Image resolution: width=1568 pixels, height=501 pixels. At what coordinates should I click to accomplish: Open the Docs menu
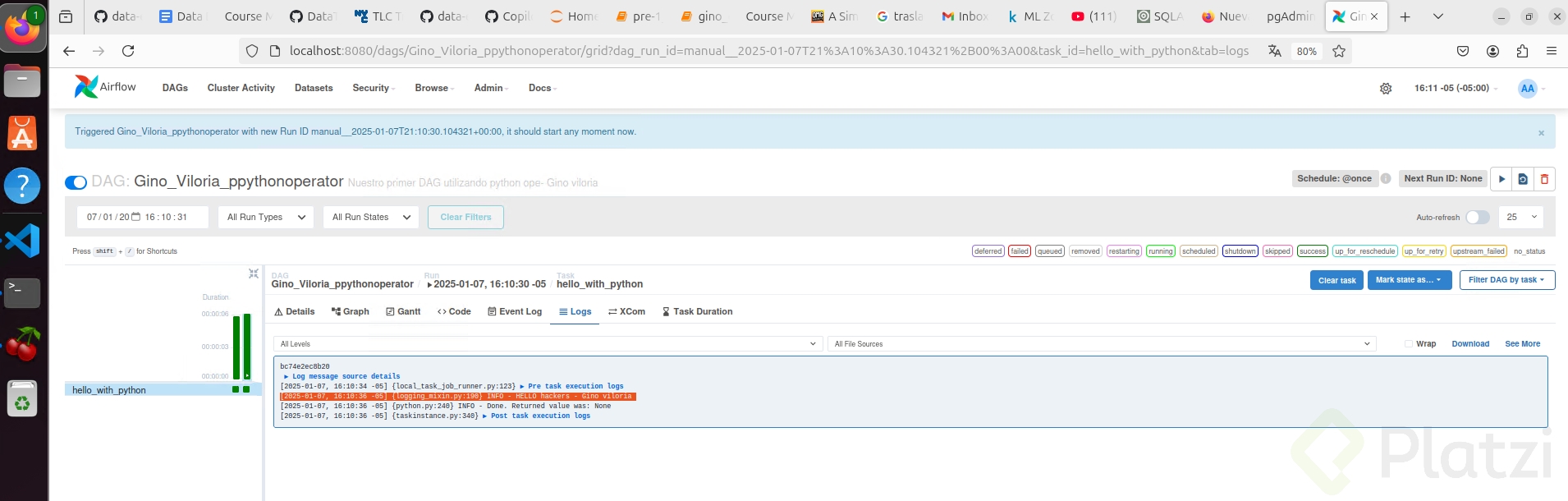coord(543,88)
